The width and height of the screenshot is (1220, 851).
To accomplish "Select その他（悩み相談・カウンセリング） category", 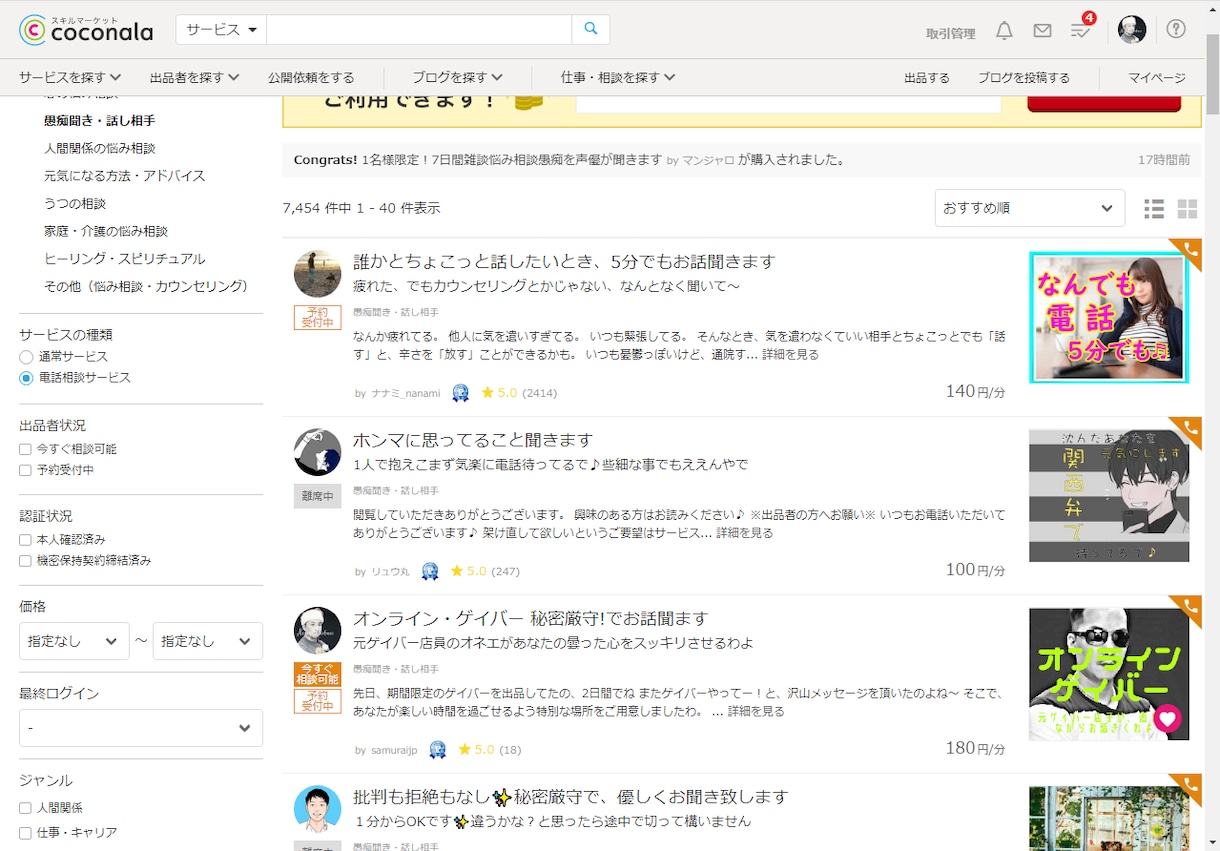I will pyautogui.click(x=146, y=286).
